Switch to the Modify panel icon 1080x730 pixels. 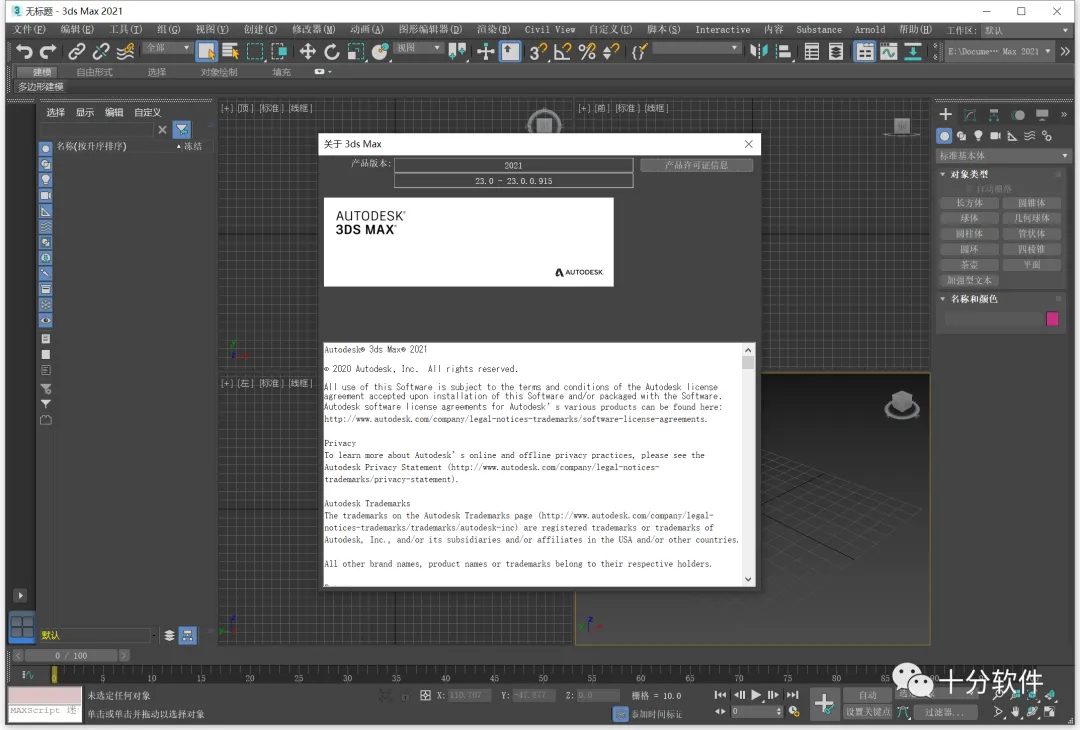click(x=970, y=114)
